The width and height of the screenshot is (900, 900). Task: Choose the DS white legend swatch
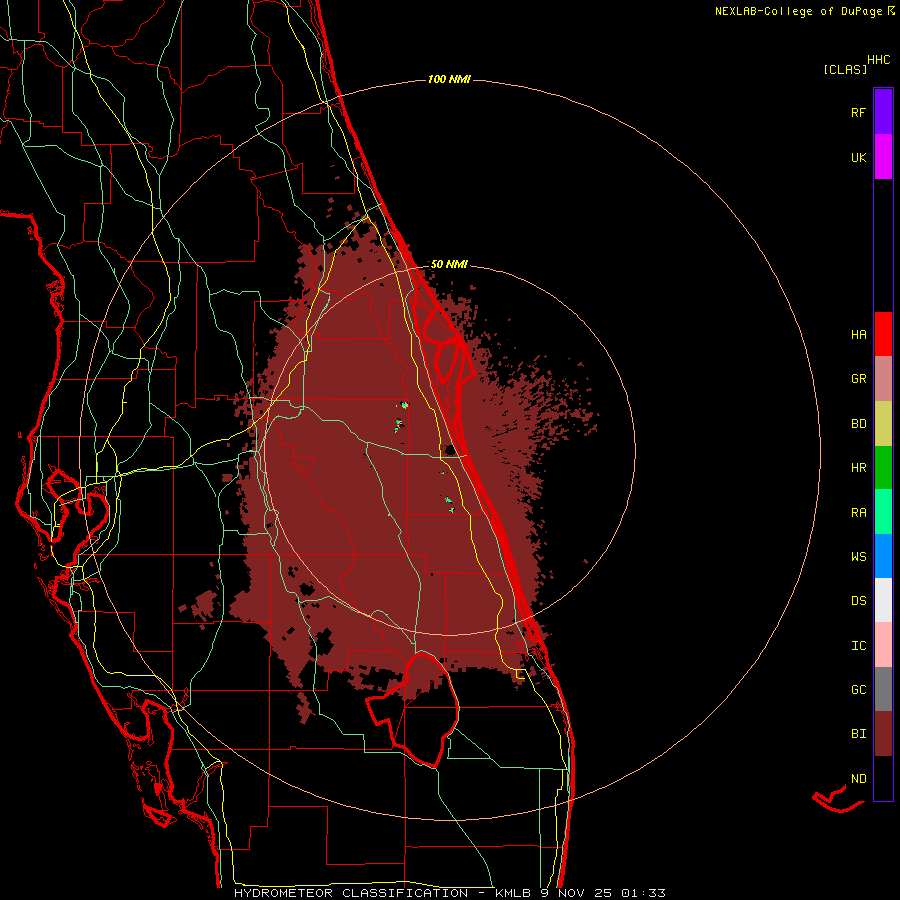(x=883, y=600)
